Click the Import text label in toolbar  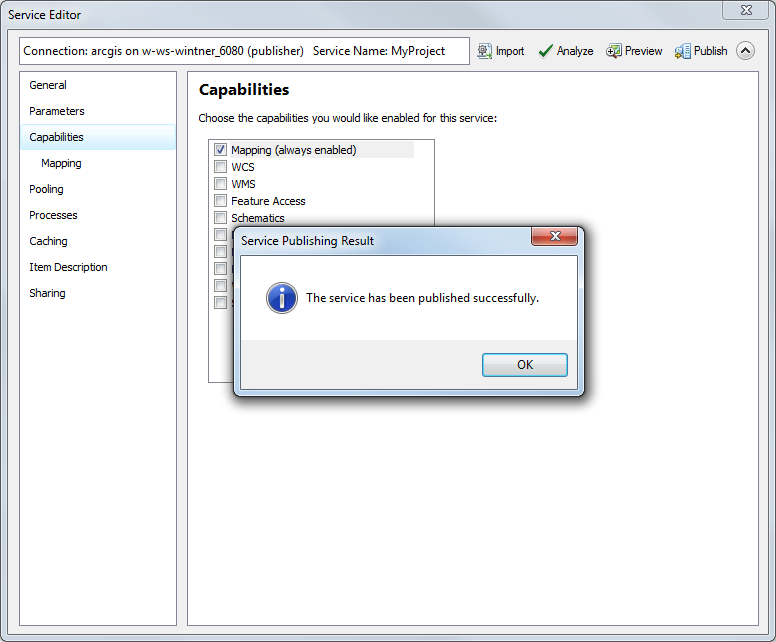(x=510, y=51)
